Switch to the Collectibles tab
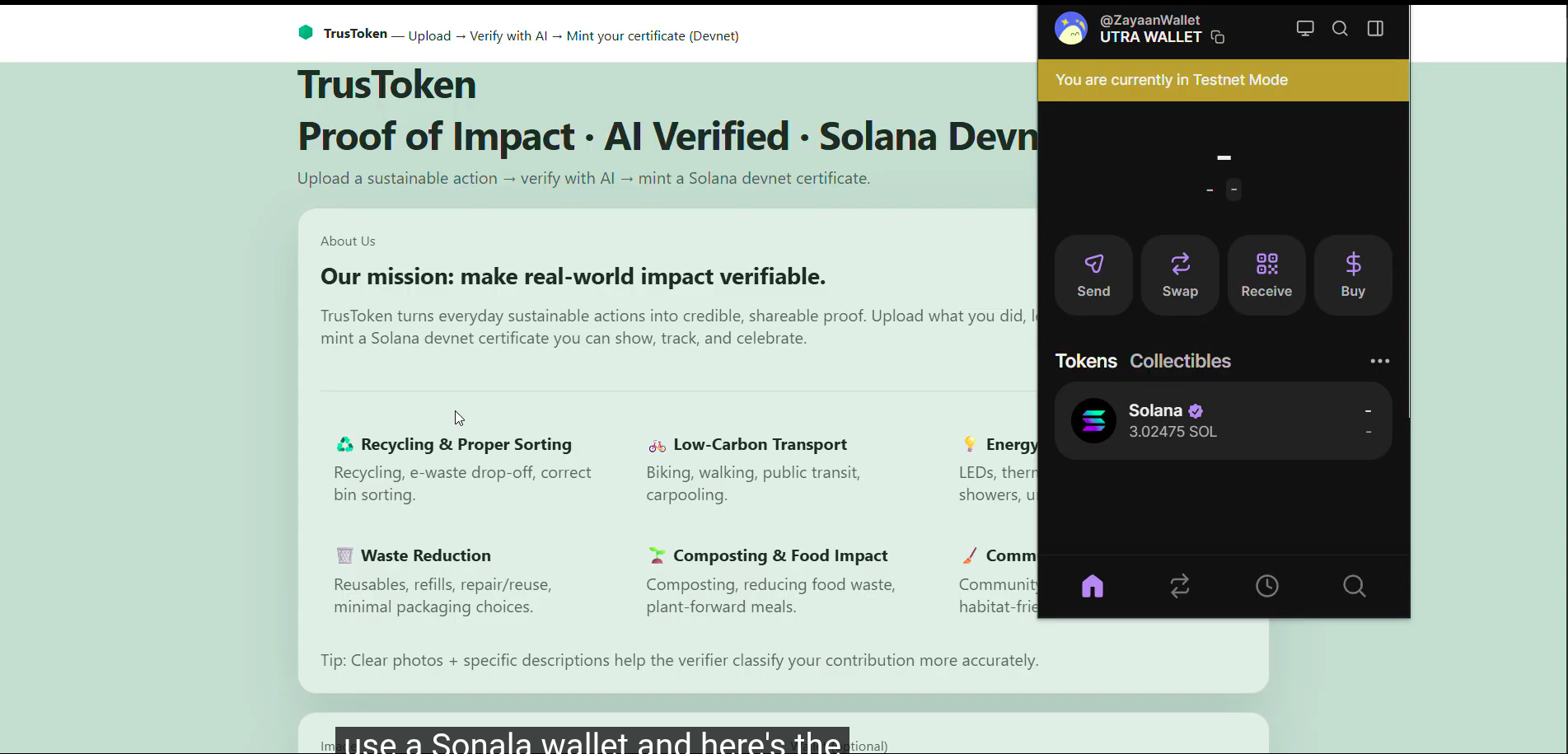 tap(1180, 361)
